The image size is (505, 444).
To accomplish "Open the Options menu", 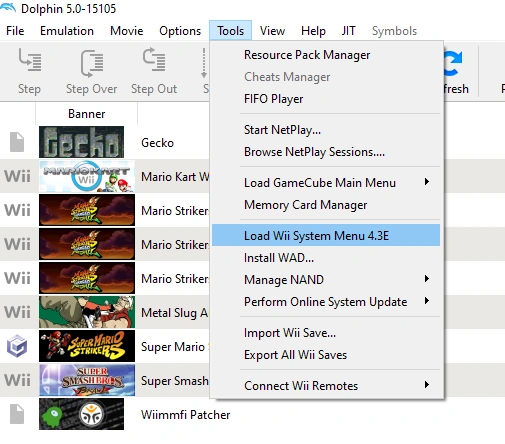I will pyautogui.click(x=180, y=31).
